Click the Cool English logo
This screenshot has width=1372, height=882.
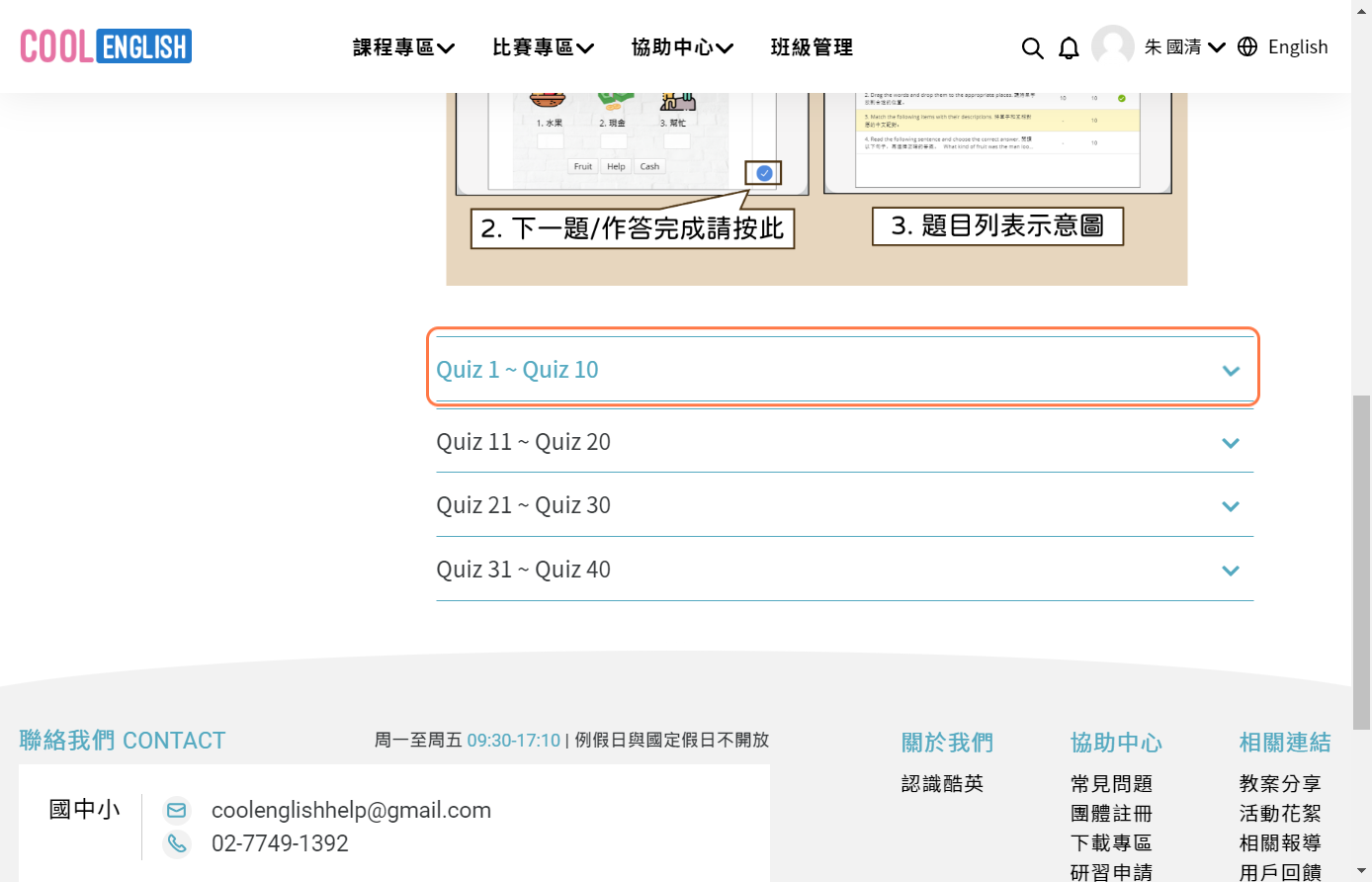pos(106,46)
